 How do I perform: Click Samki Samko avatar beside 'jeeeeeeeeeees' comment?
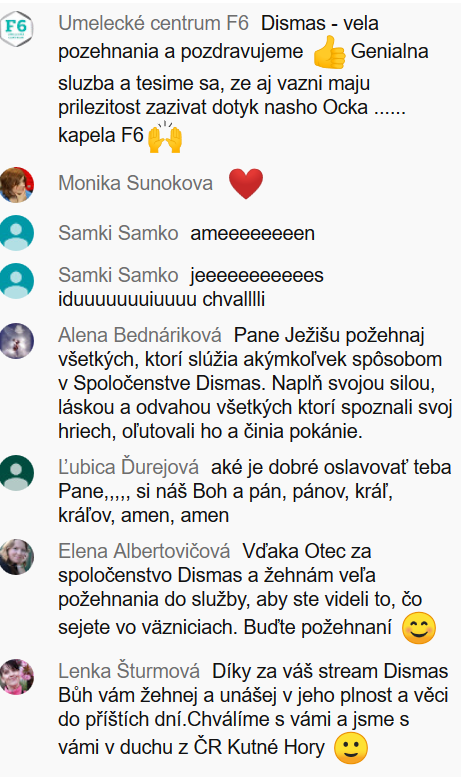click(x=17, y=281)
